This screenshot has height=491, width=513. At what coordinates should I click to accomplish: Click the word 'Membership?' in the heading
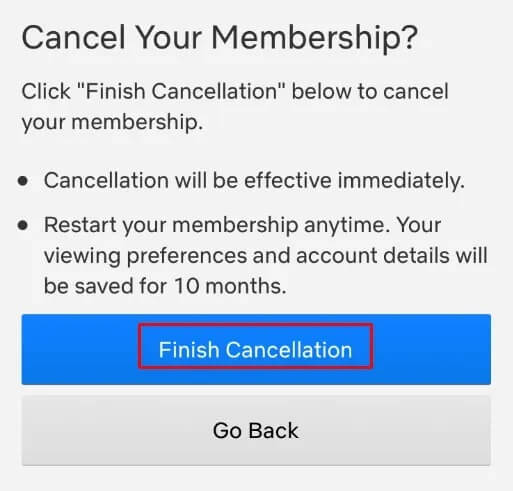[x=314, y=38]
